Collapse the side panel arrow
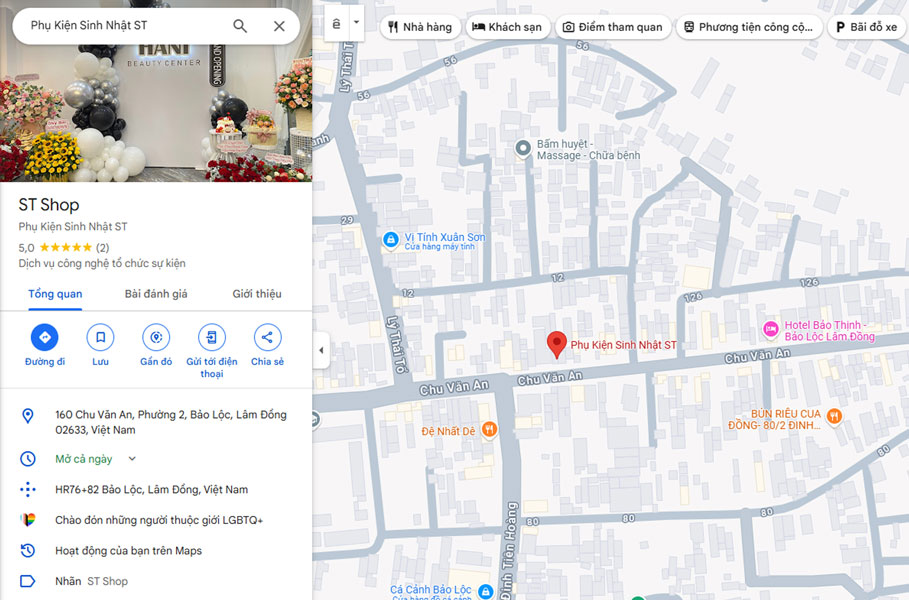The image size is (909, 600). (320, 350)
